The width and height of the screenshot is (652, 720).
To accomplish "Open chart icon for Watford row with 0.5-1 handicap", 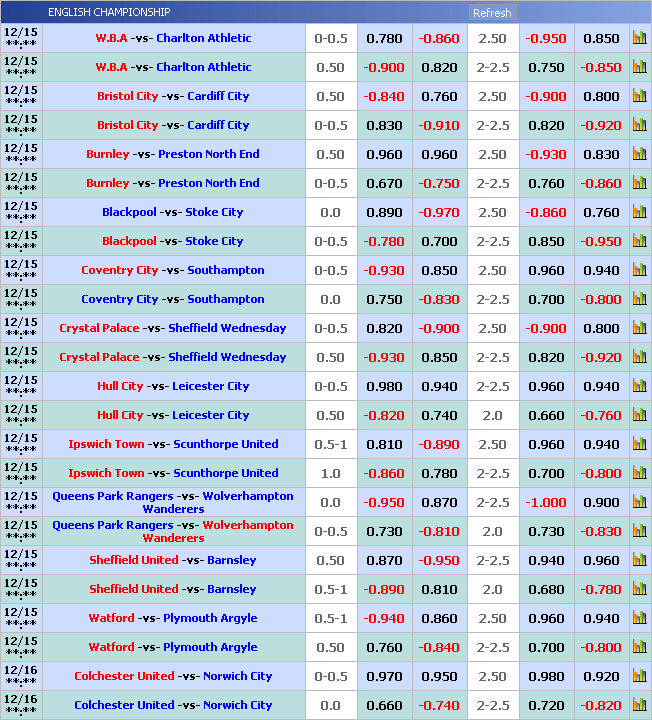I will (x=640, y=619).
